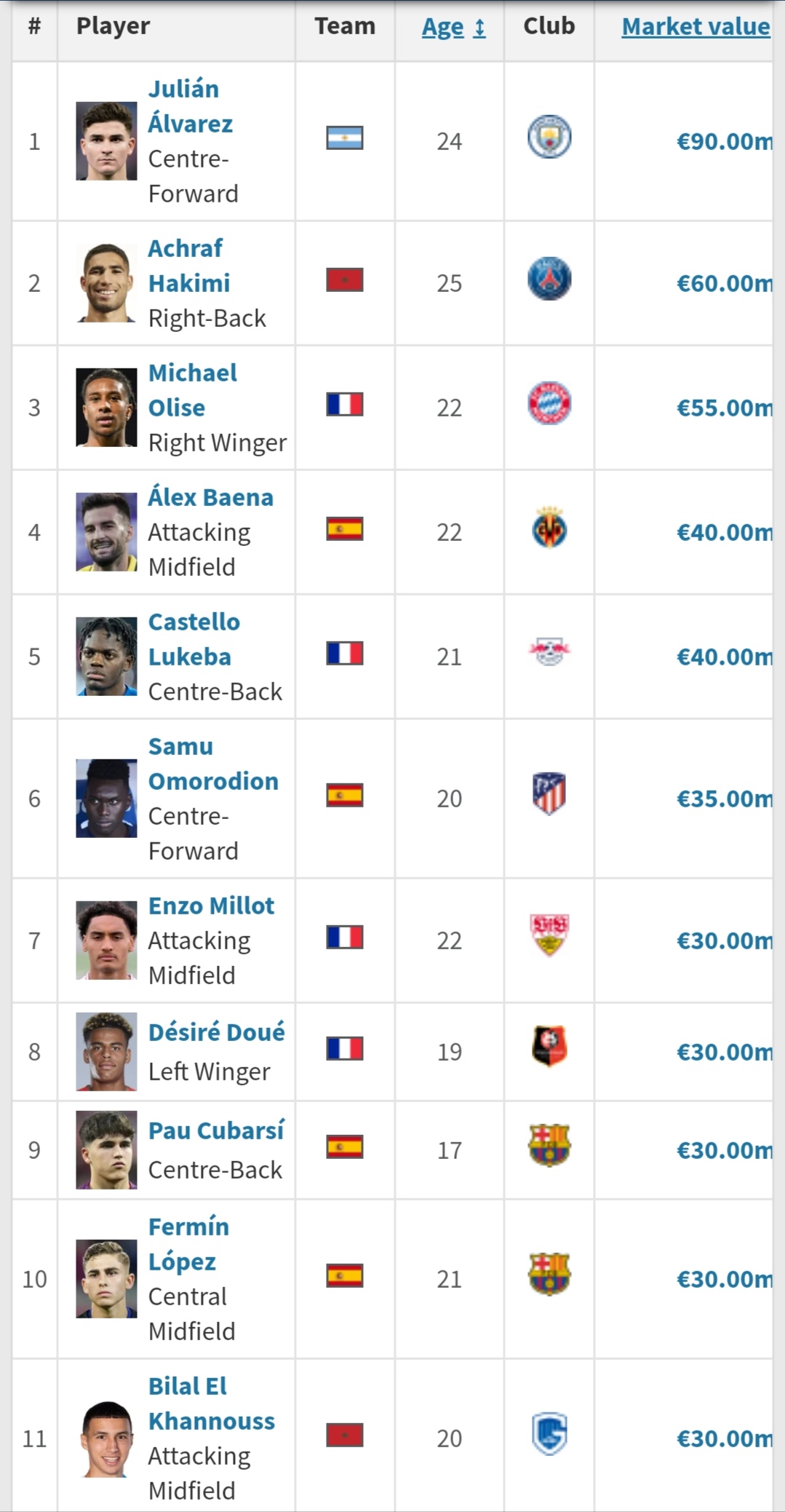The height and width of the screenshot is (1512, 785).
Task: Open Michael Olise player profile
Action: [x=193, y=390]
